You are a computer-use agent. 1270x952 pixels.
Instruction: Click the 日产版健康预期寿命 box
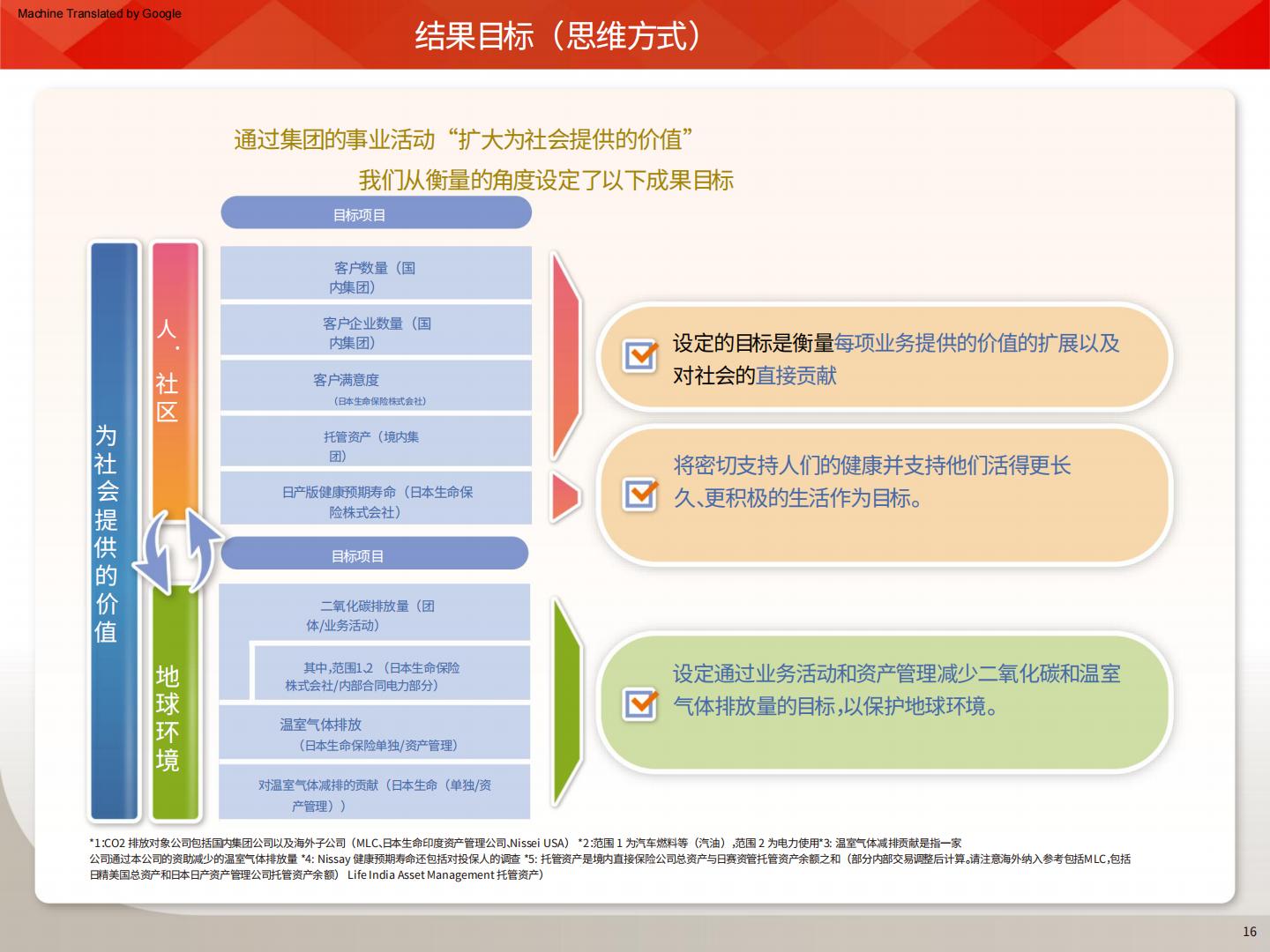click(x=376, y=499)
